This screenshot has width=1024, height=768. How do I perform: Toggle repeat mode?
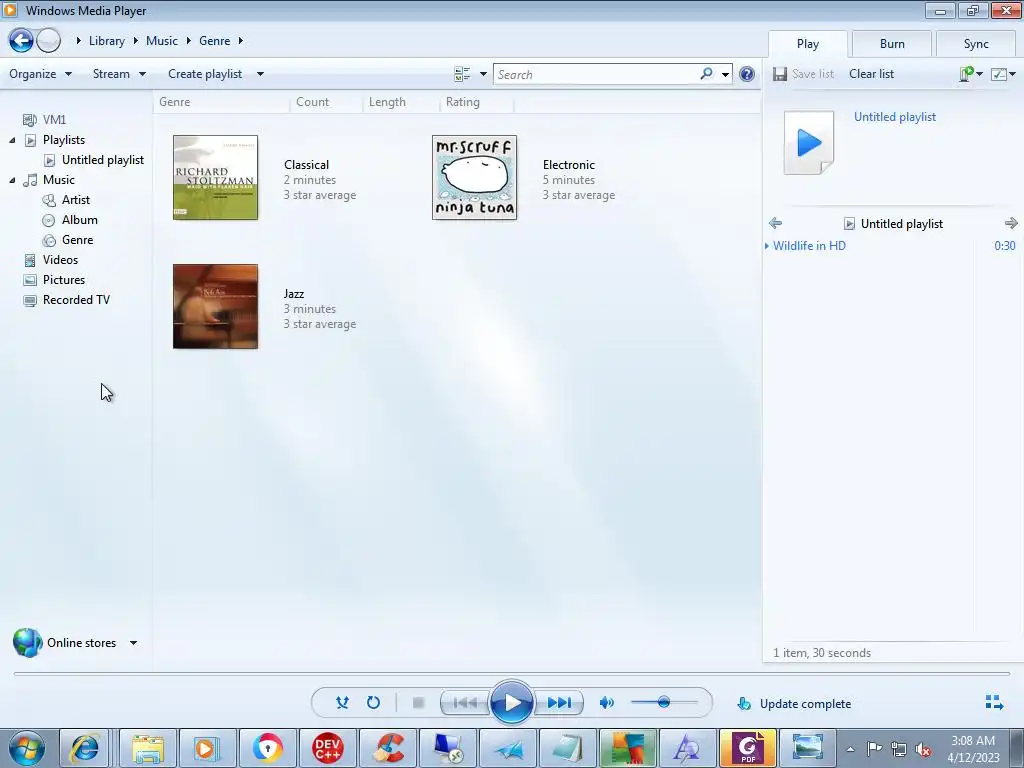point(373,703)
